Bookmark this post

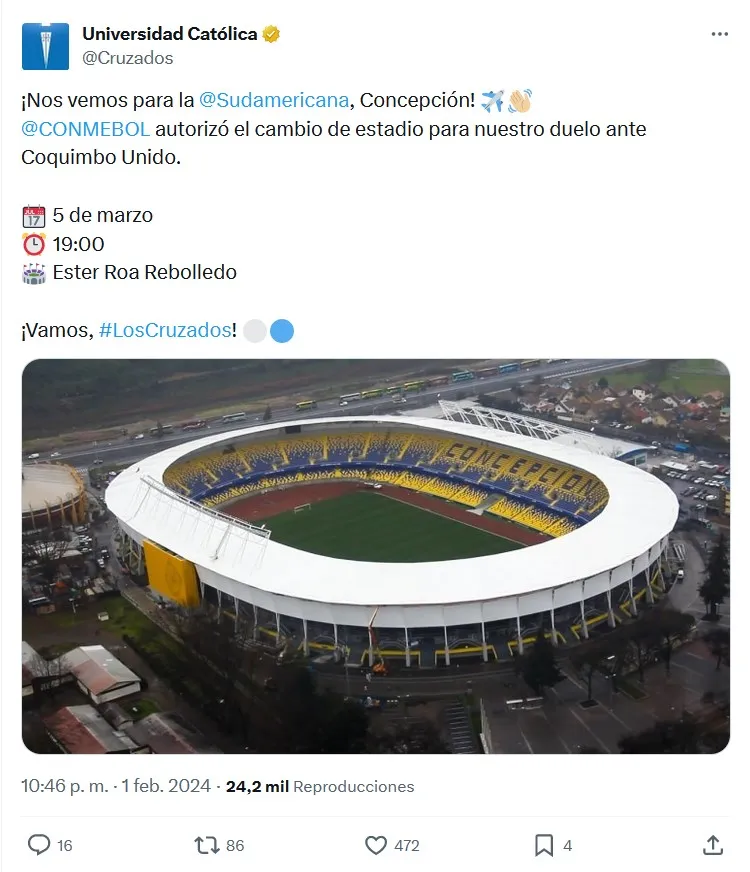click(x=543, y=845)
